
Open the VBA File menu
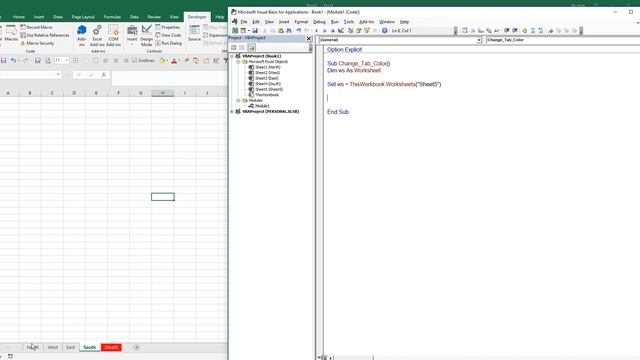point(244,22)
